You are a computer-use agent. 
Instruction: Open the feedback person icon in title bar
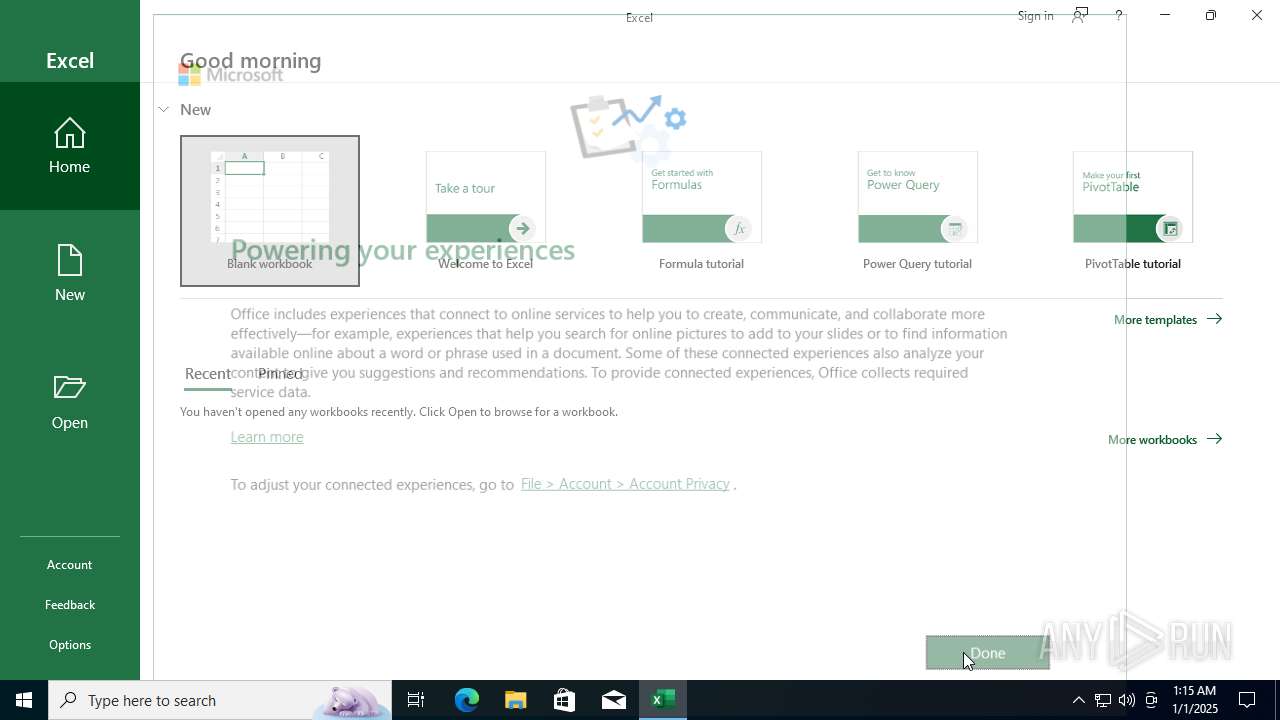[1080, 15]
